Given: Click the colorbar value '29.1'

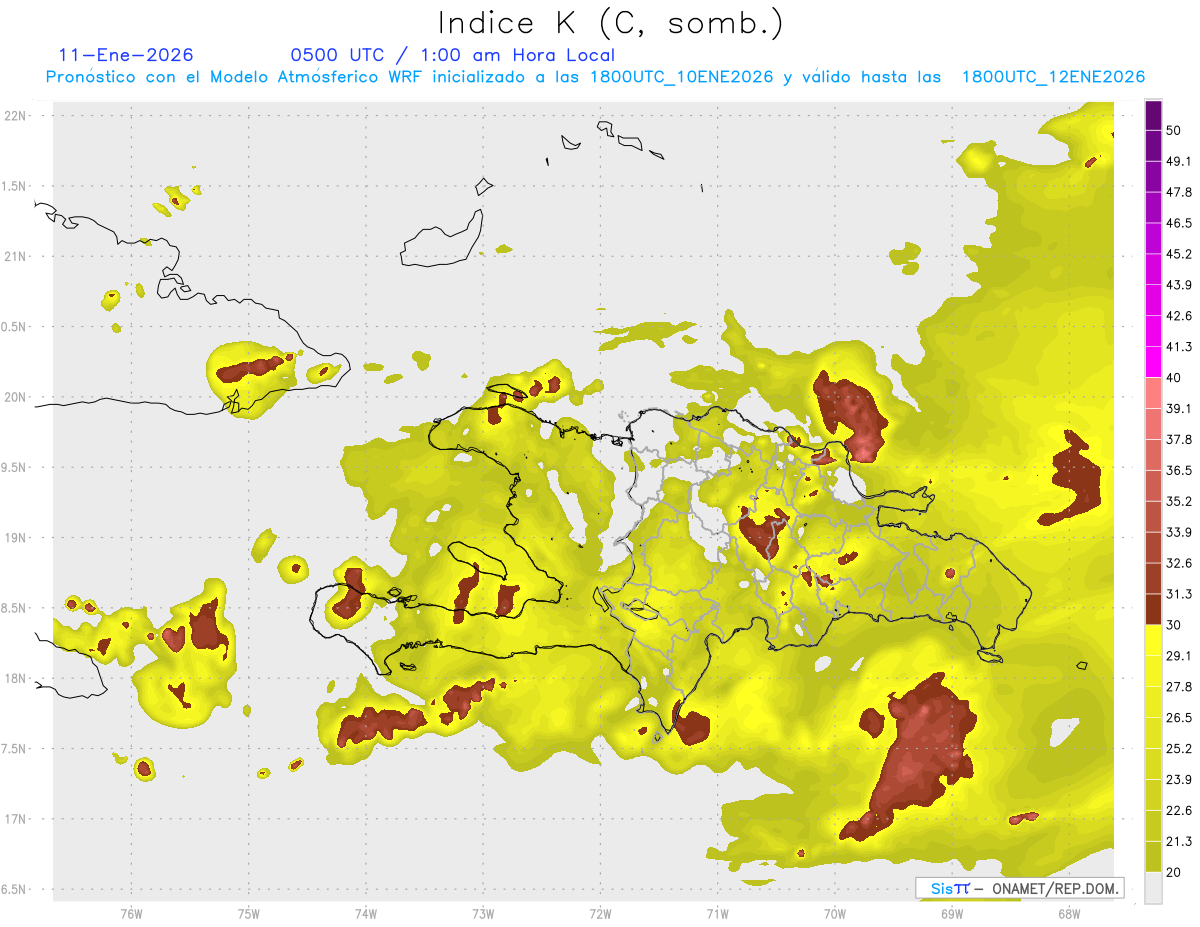Looking at the screenshot, I should point(1179,656).
